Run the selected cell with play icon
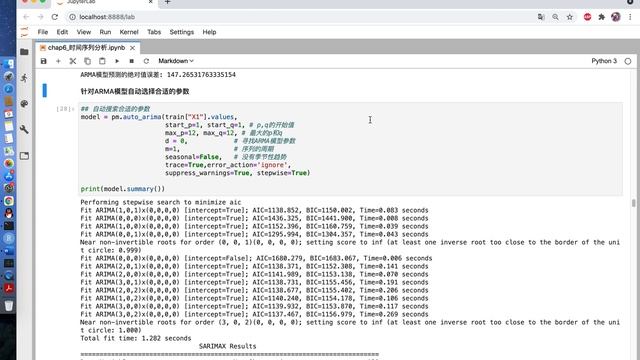The image size is (640, 360). [117, 61]
